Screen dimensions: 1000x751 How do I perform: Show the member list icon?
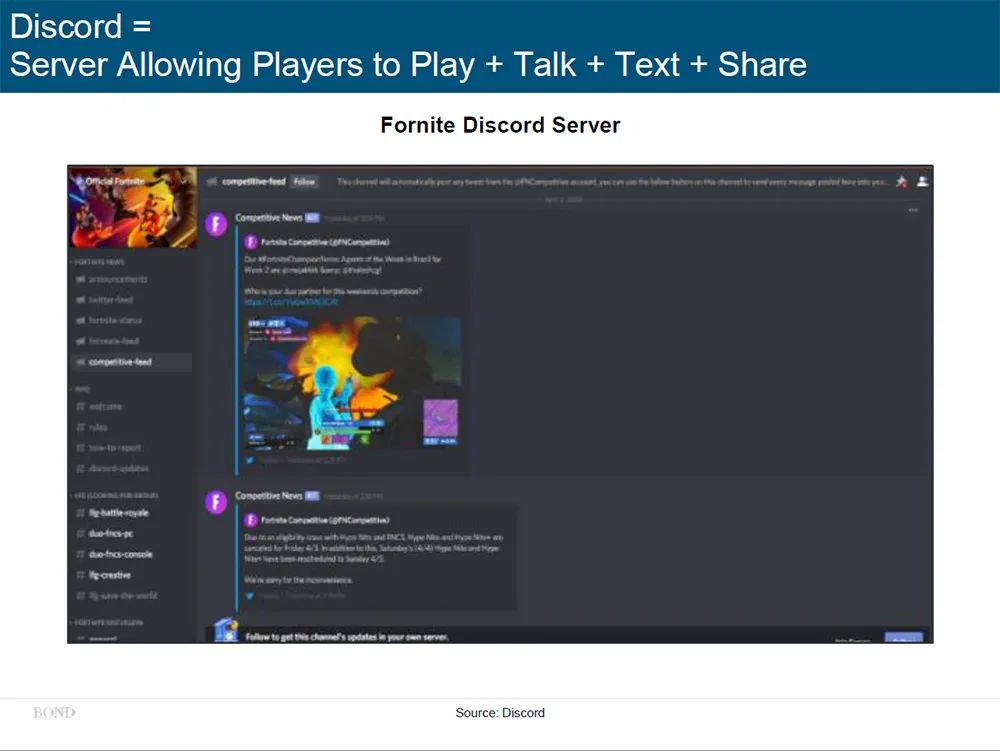coord(922,182)
